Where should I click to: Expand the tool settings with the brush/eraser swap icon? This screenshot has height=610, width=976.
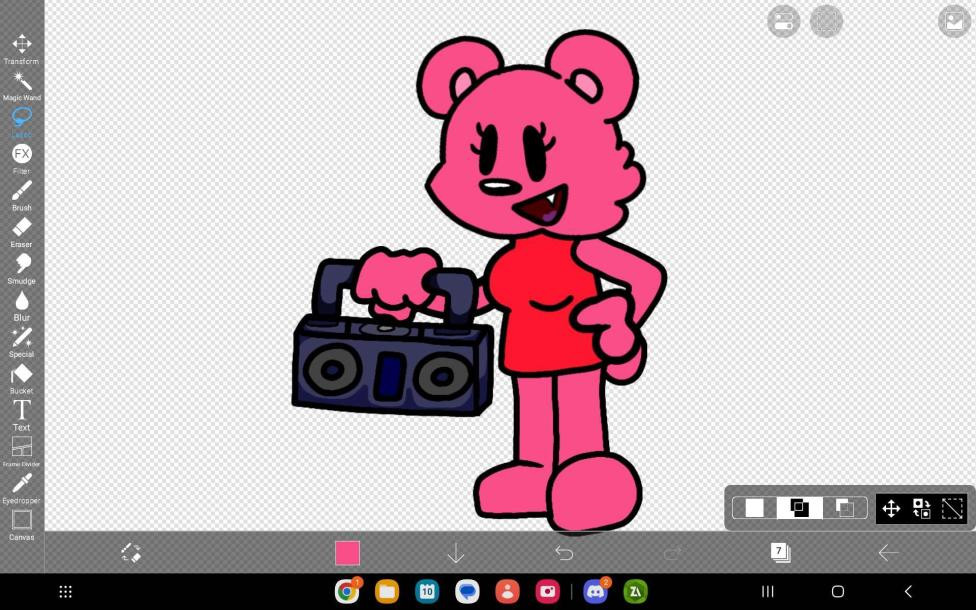(x=131, y=553)
